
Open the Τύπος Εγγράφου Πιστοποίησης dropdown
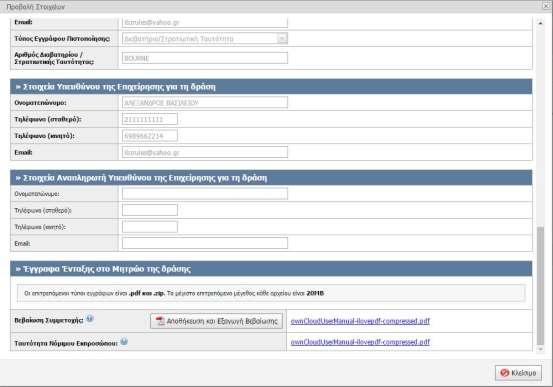282,38
